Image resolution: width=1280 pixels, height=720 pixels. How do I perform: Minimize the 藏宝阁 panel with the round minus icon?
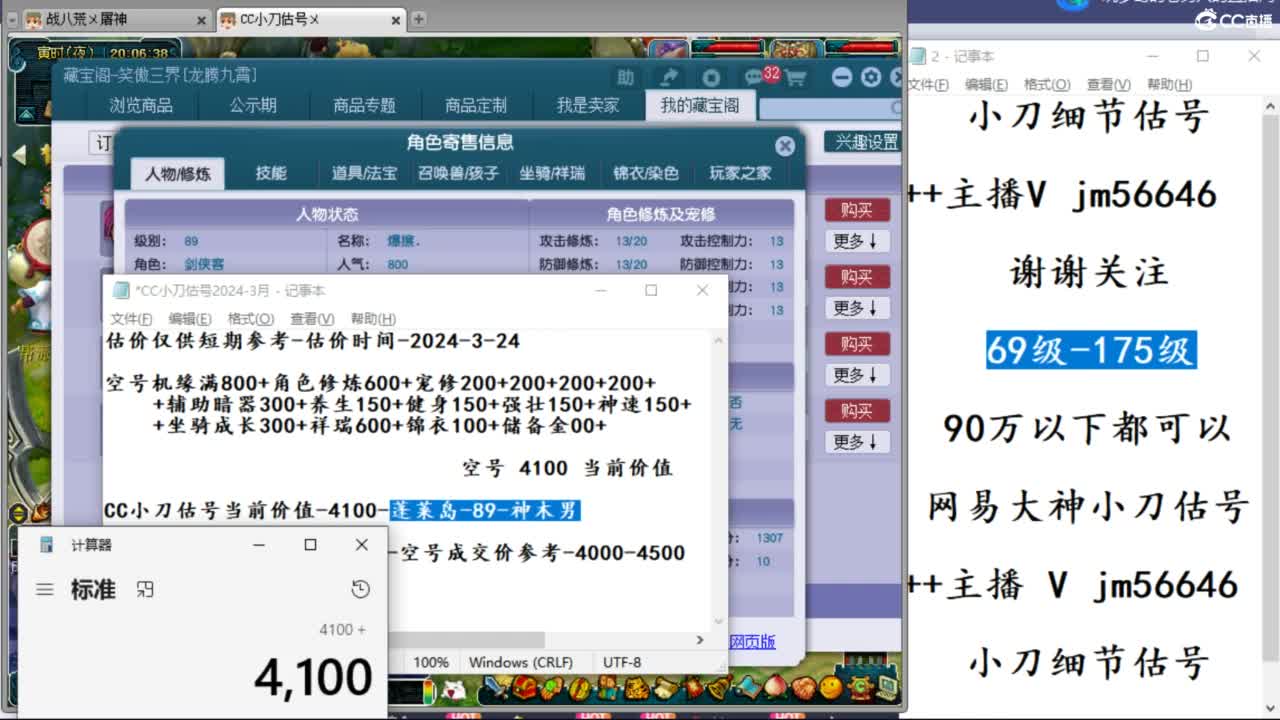(843, 77)
